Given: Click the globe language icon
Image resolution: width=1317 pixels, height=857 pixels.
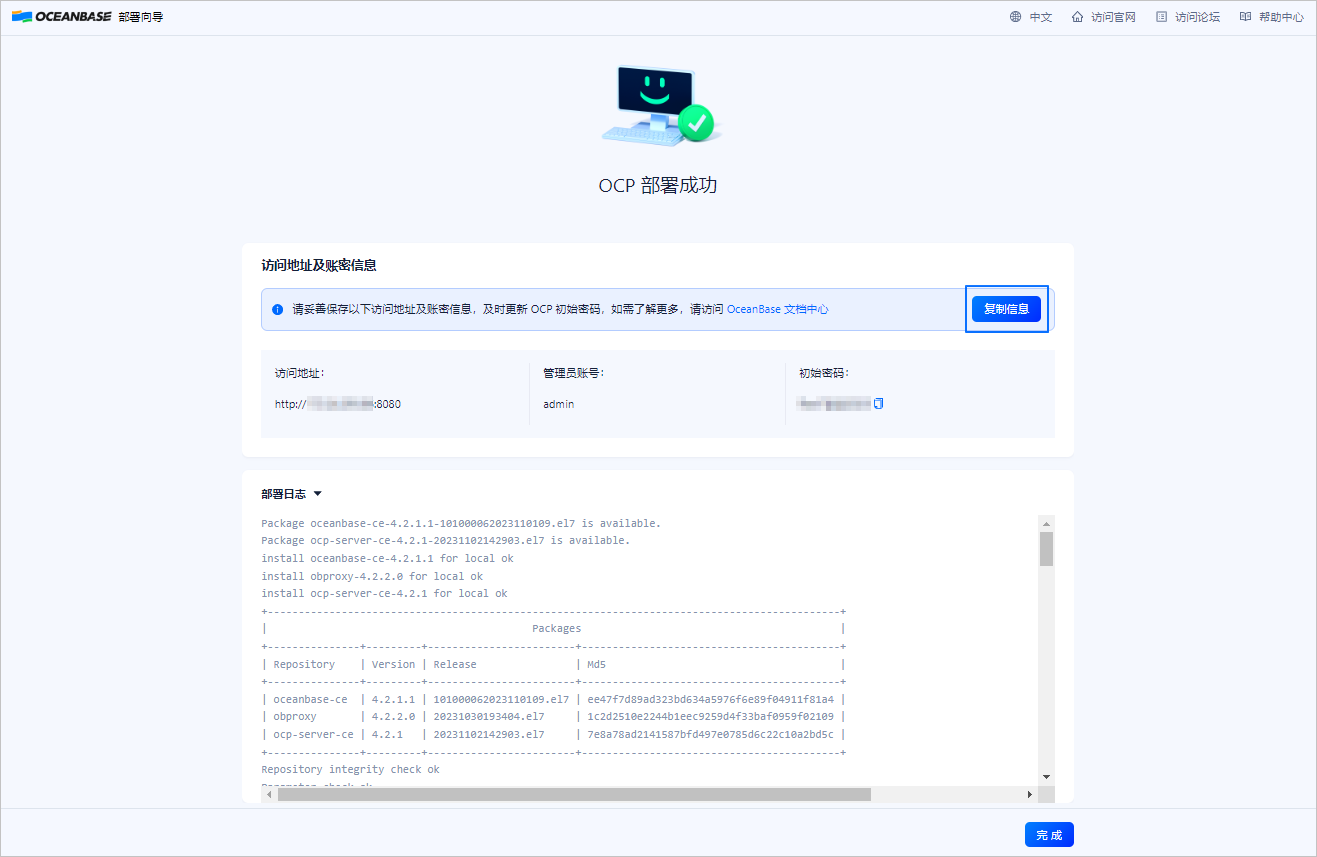Looking at the screenshot, I should tap(1015, 17).
